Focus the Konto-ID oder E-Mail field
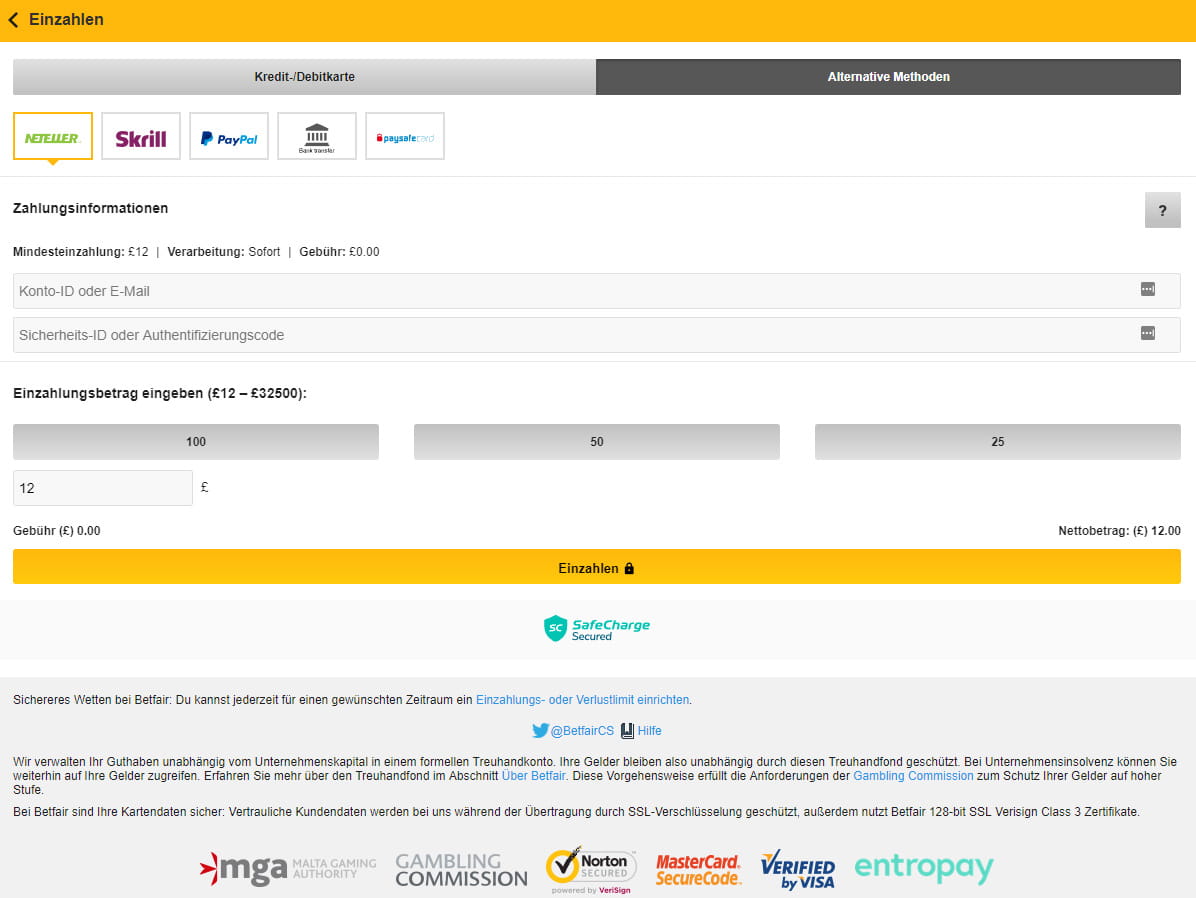This screenshot has height=898, width=1196. click(596, 291)
